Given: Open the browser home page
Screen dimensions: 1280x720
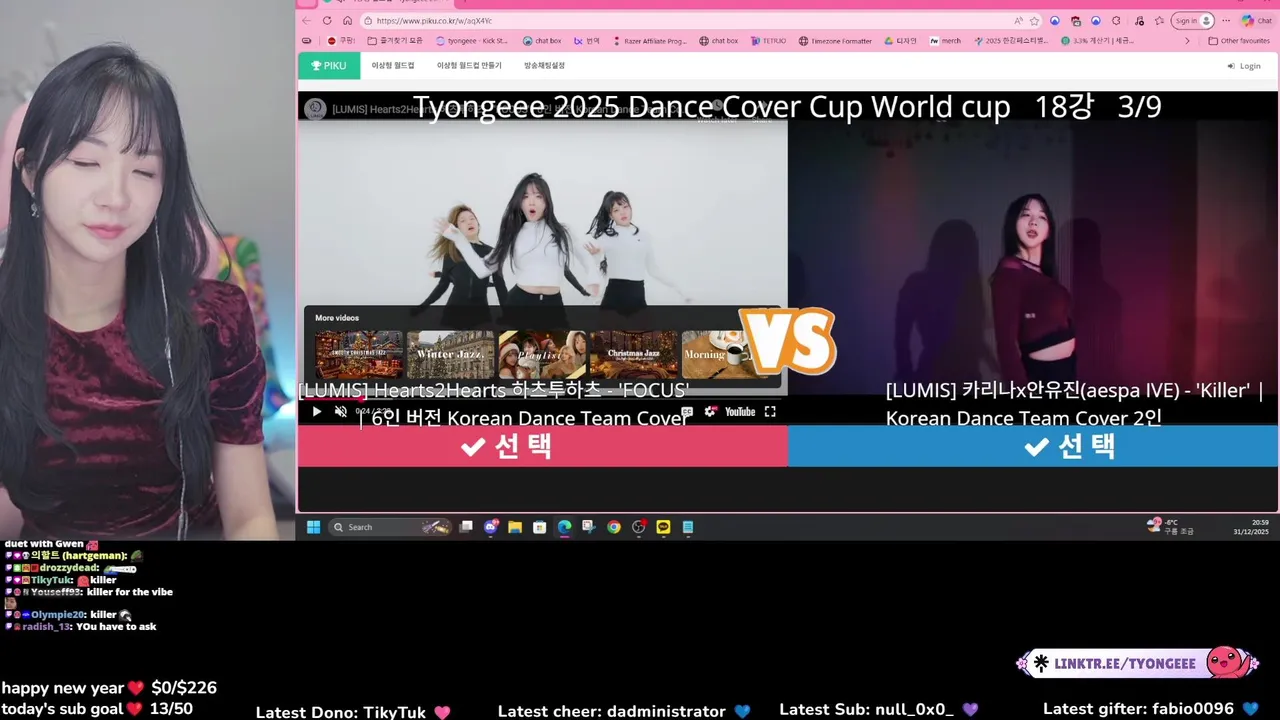Looking at the screenshot, I should click(347, 20).
